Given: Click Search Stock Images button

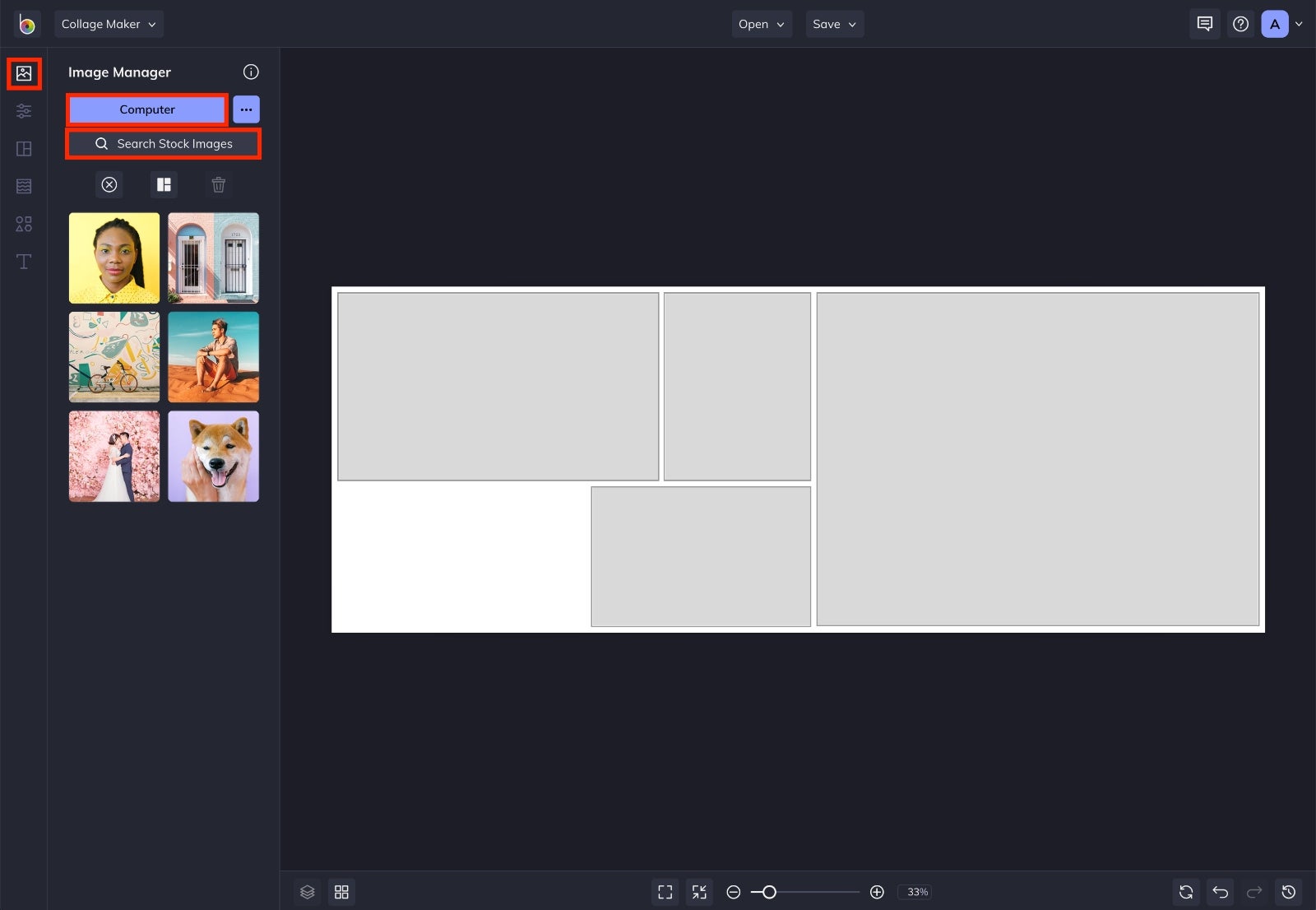Looking at the screenshot, I should pos(164,144).
